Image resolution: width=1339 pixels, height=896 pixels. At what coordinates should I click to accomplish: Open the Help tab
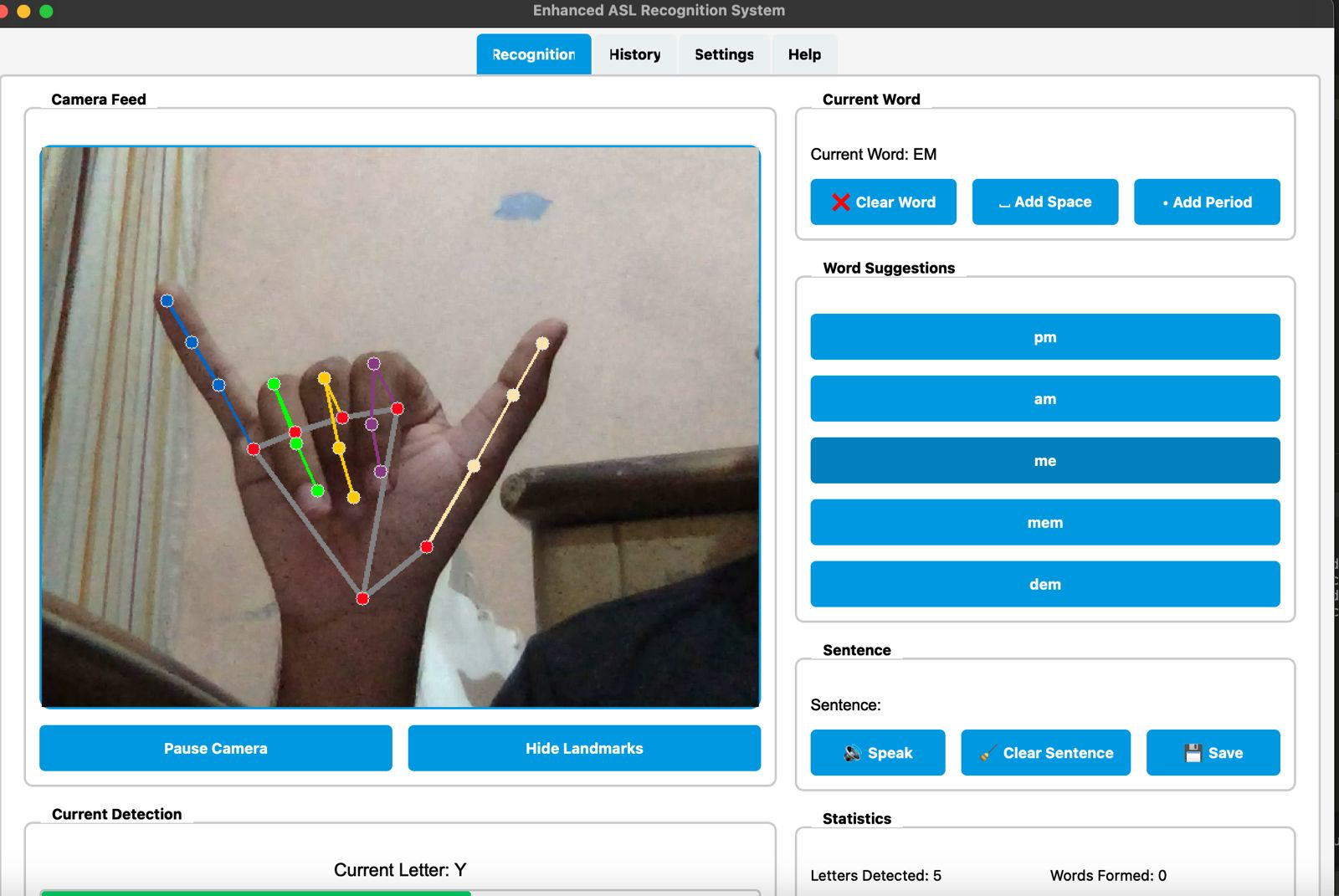click(x=804, y=54)
